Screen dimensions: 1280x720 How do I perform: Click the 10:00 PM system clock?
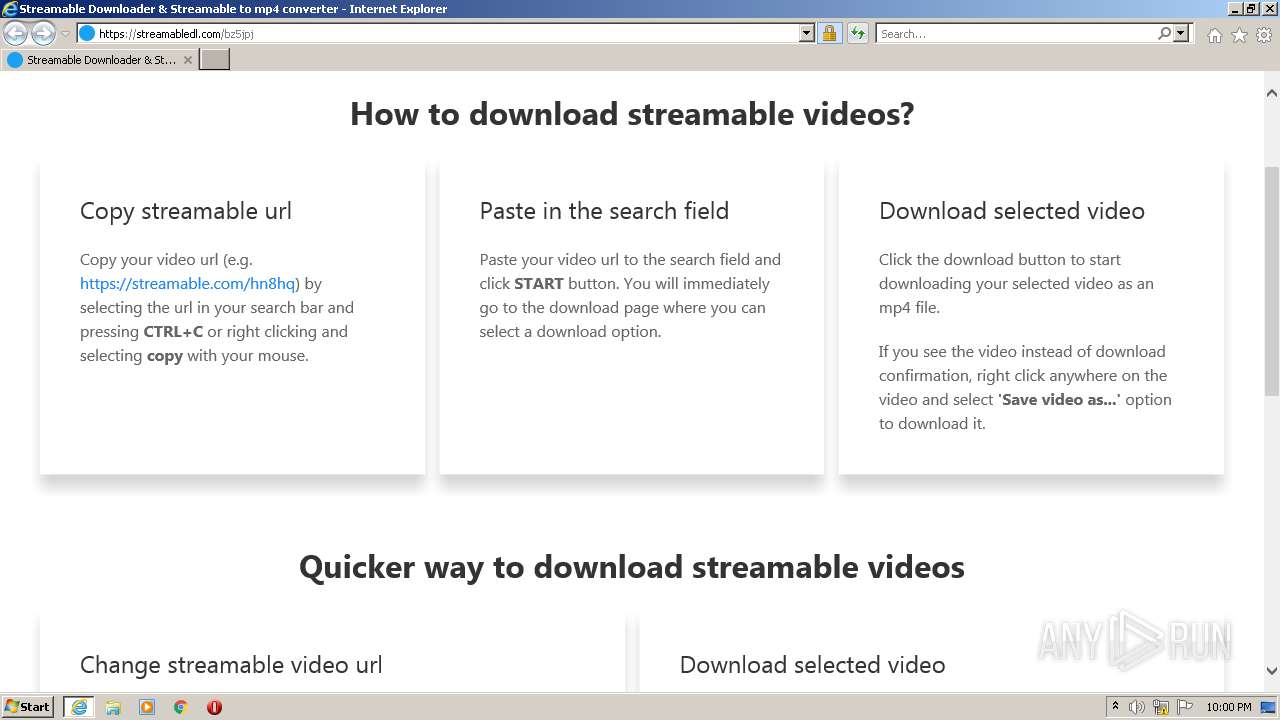coord(1229,707)
